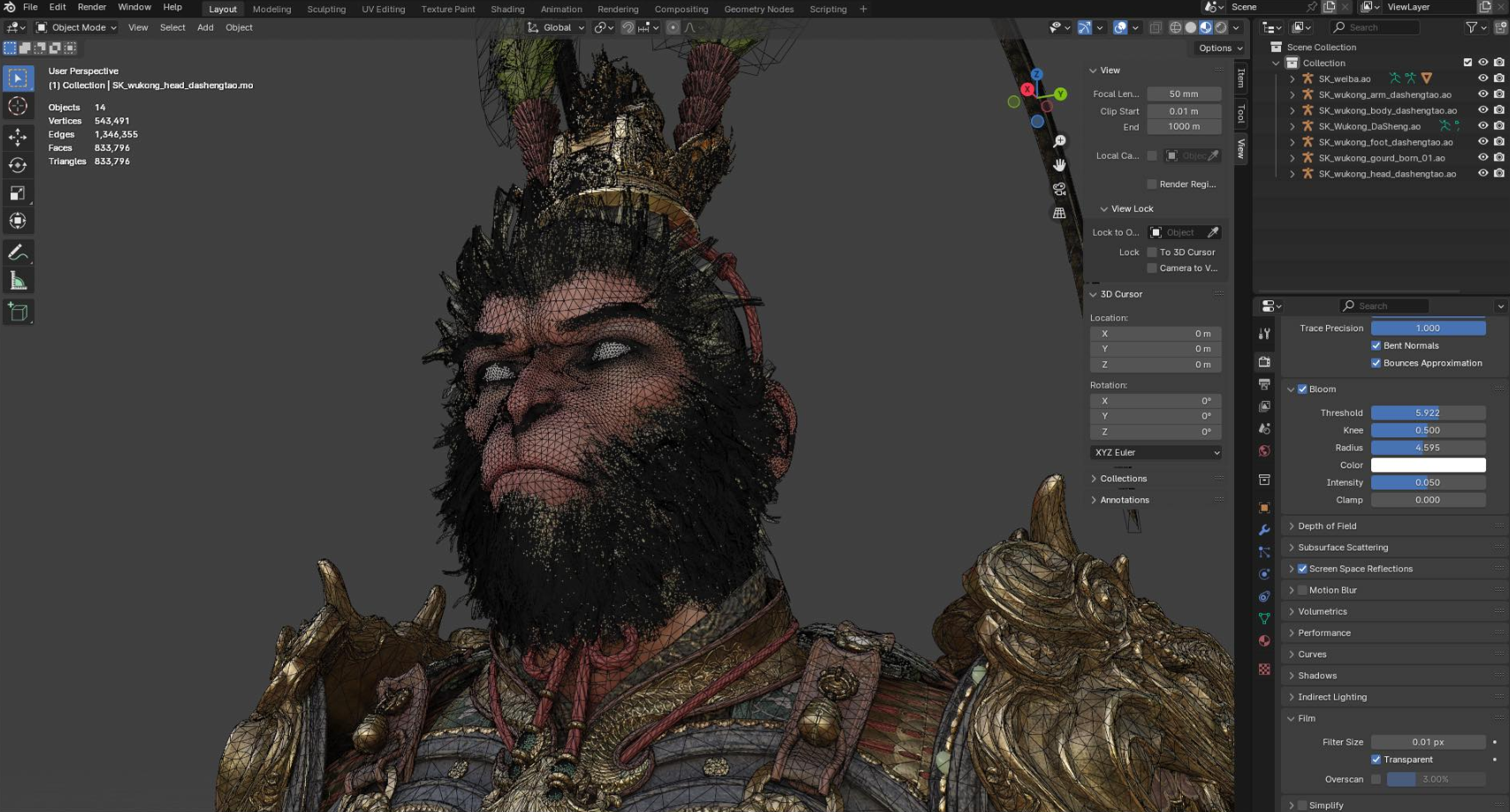Image resolution: width=1510 pixels, height=812 pixels.
Task: Activate the 3D Cursor tool
Action: [x=18, y=106]
